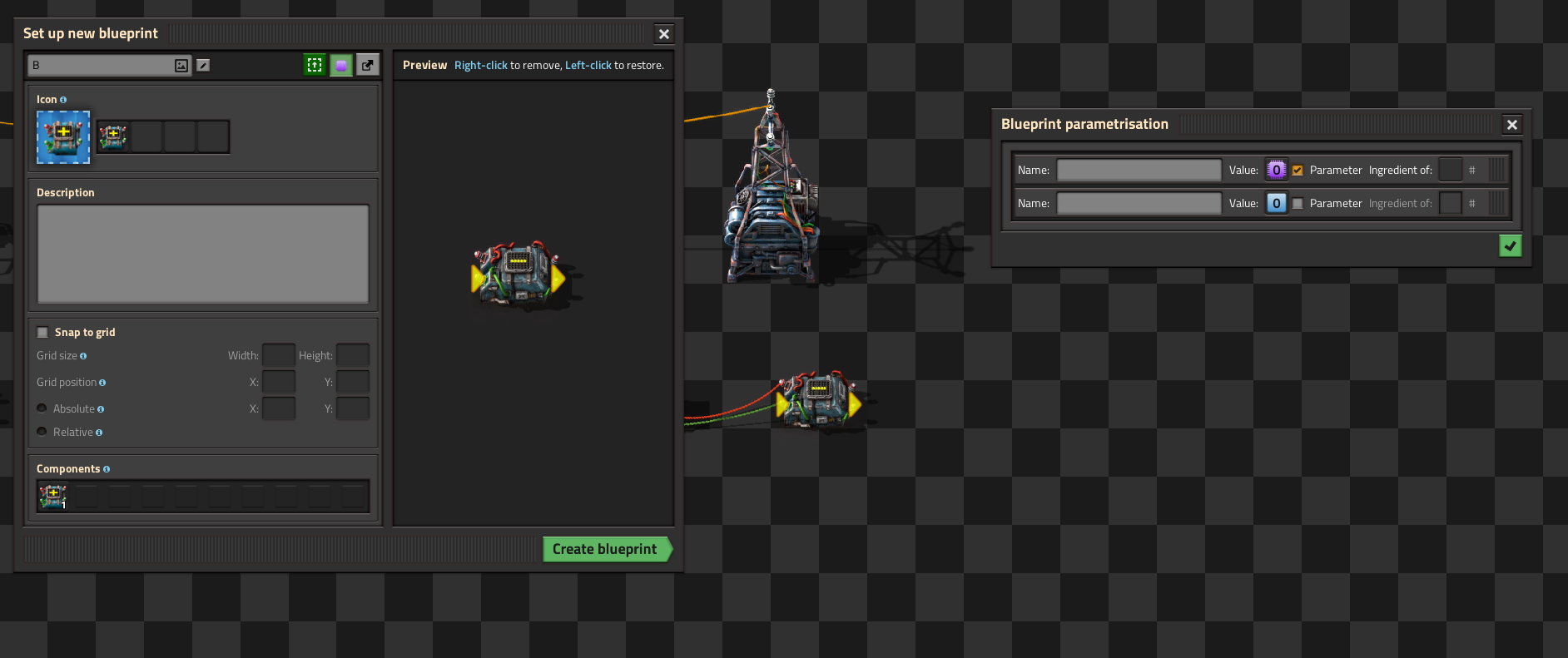Click the first row reorder drag handle

pyautogui.click(x=1498, y=170)
